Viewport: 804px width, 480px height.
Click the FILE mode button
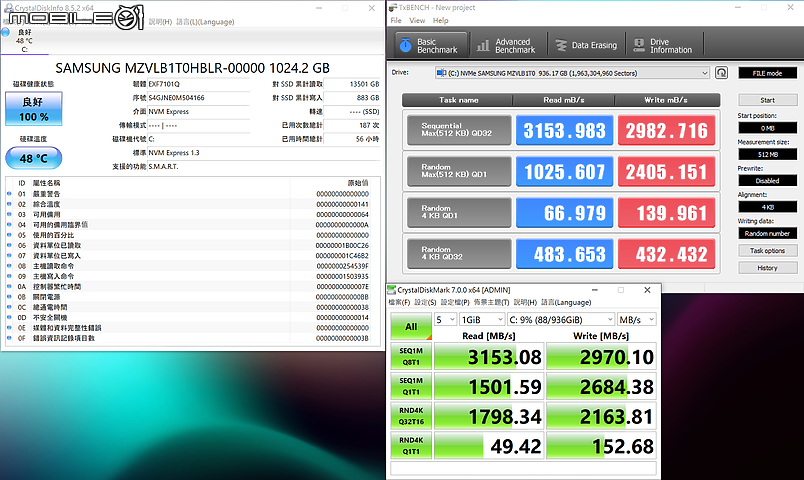[768, 73]
